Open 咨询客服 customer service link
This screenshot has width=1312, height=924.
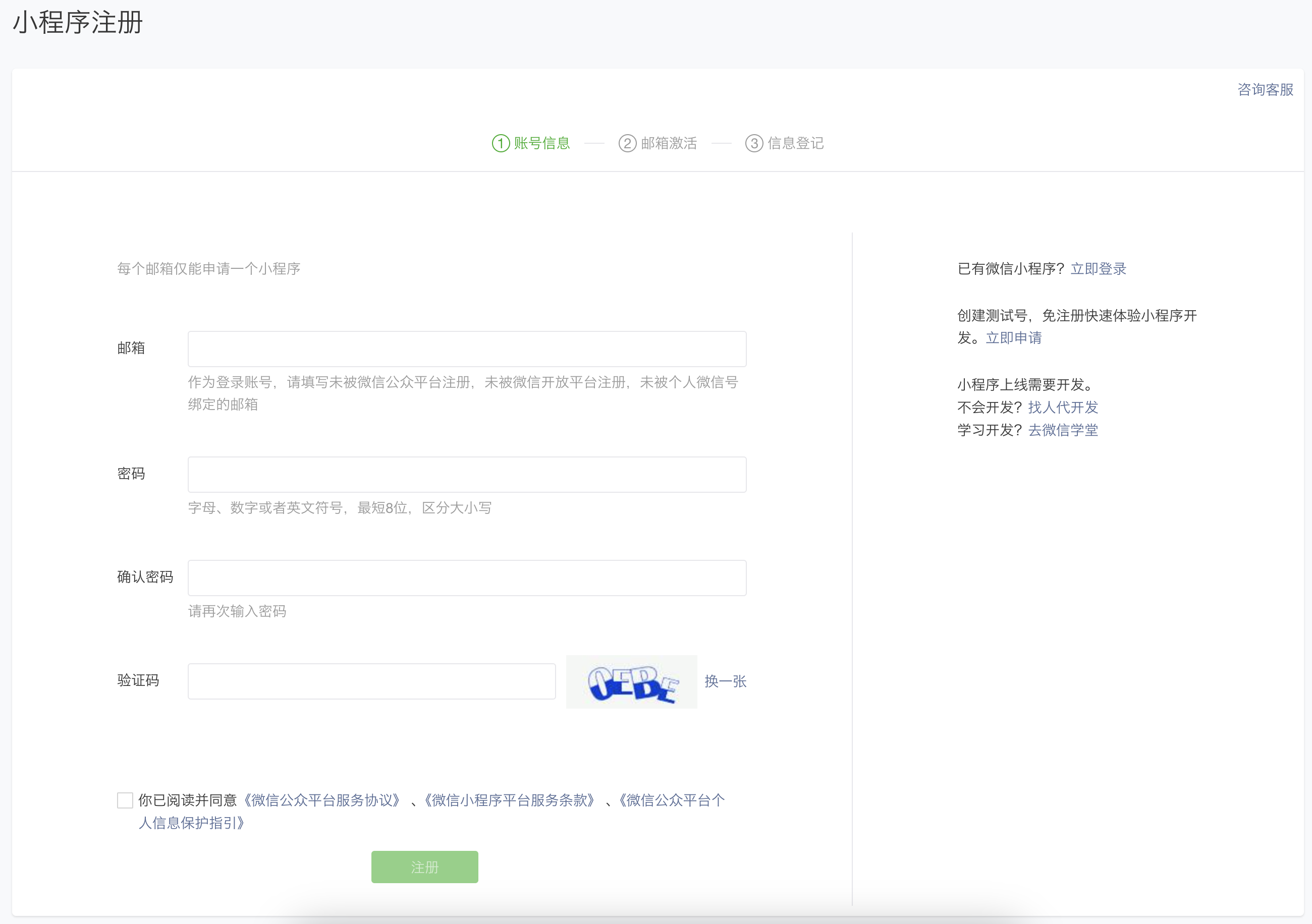point(1265,90)
